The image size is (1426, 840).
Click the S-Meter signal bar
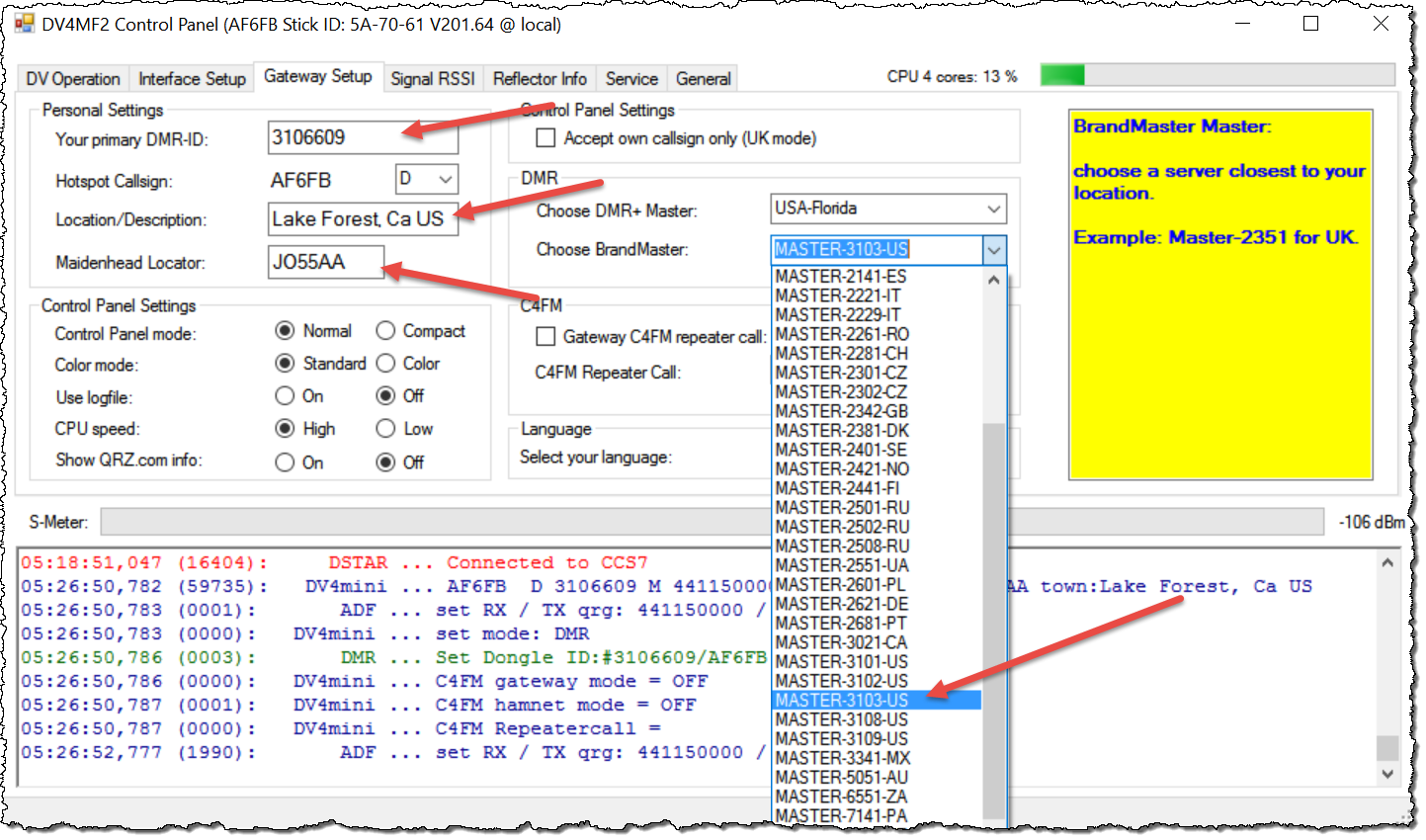pyautogui.click(x=712, y=522)
